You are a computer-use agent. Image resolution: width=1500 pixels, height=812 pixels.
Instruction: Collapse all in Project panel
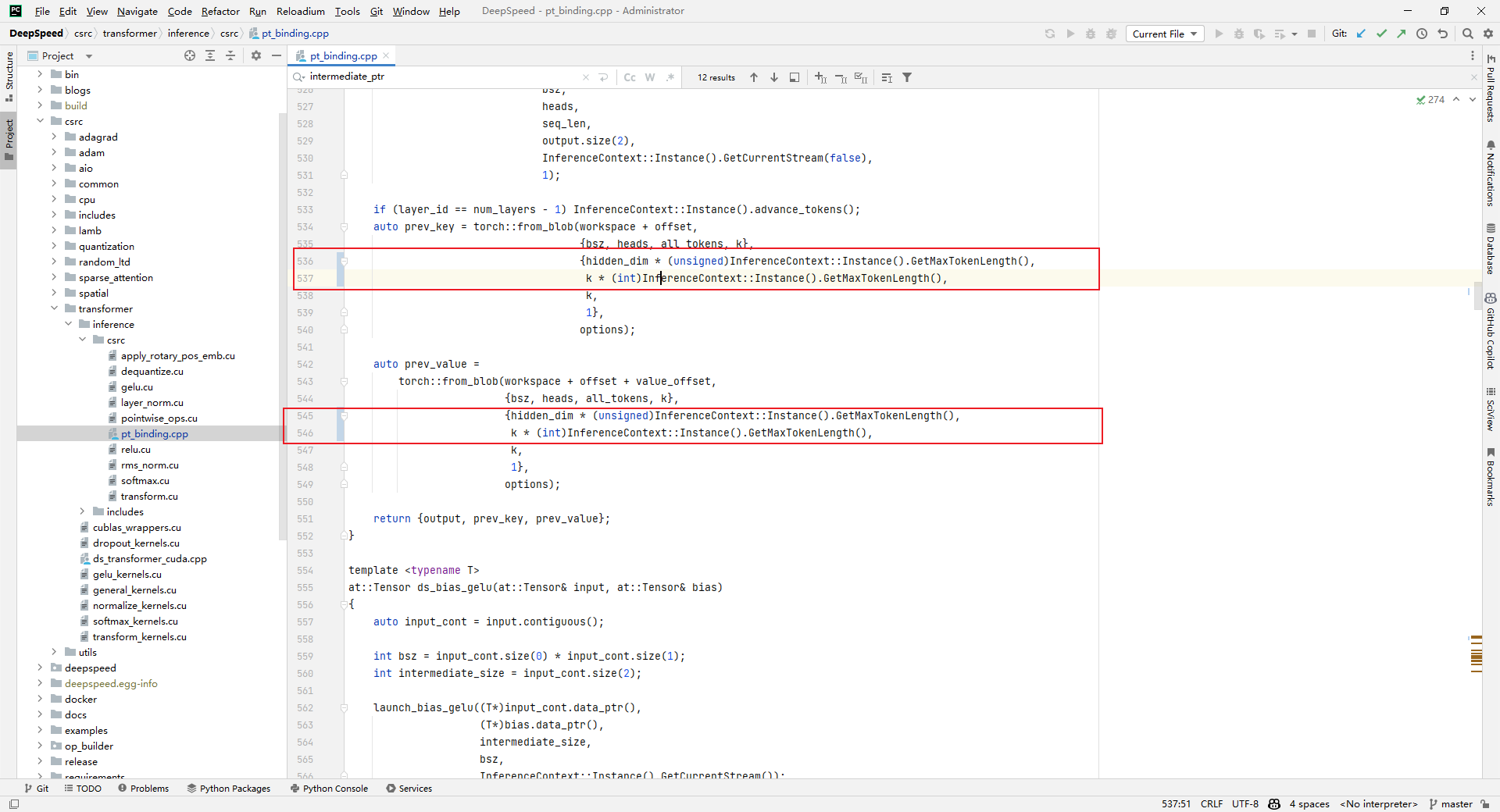(230, 56)
